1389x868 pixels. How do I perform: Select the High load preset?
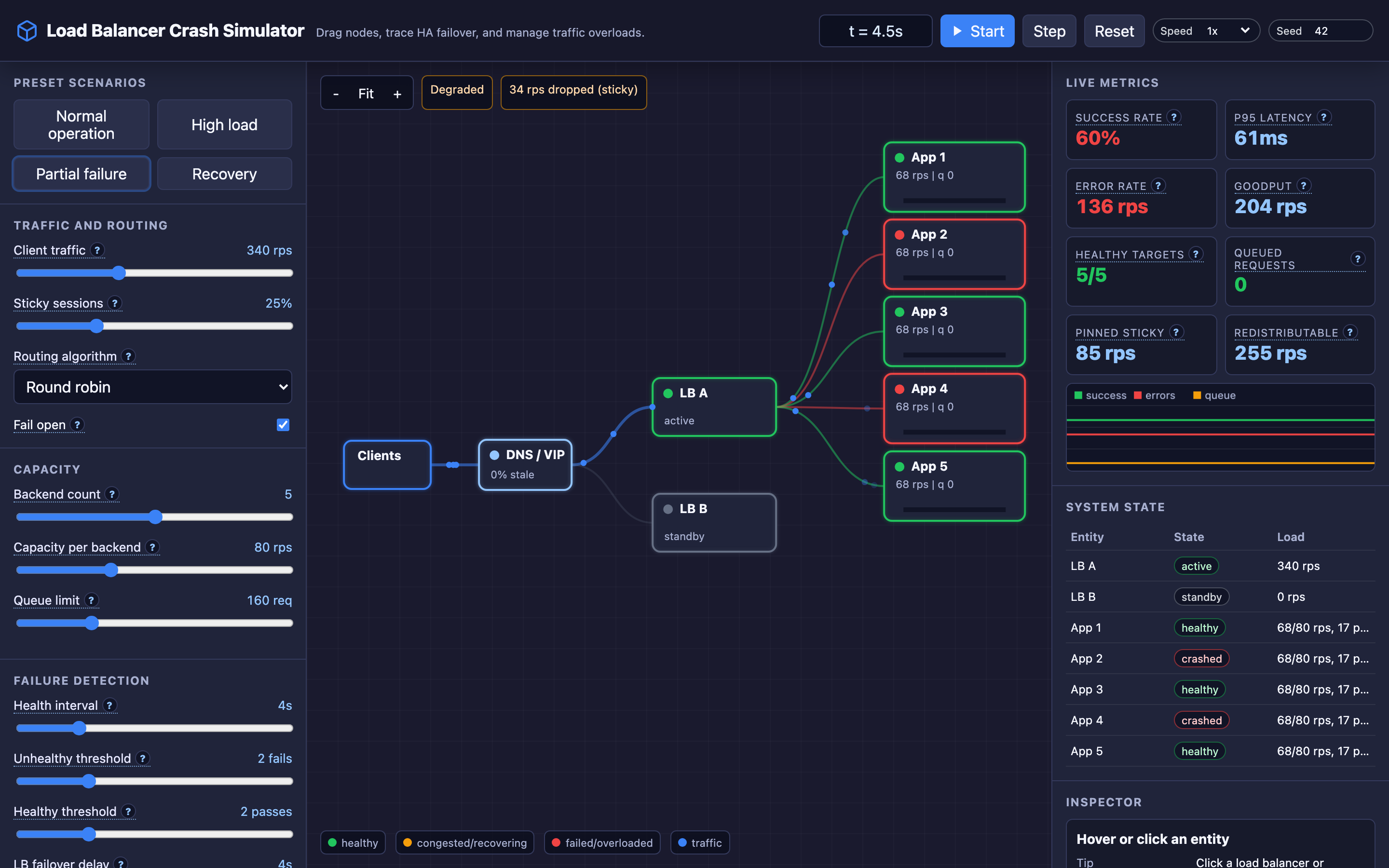[224, 124]
